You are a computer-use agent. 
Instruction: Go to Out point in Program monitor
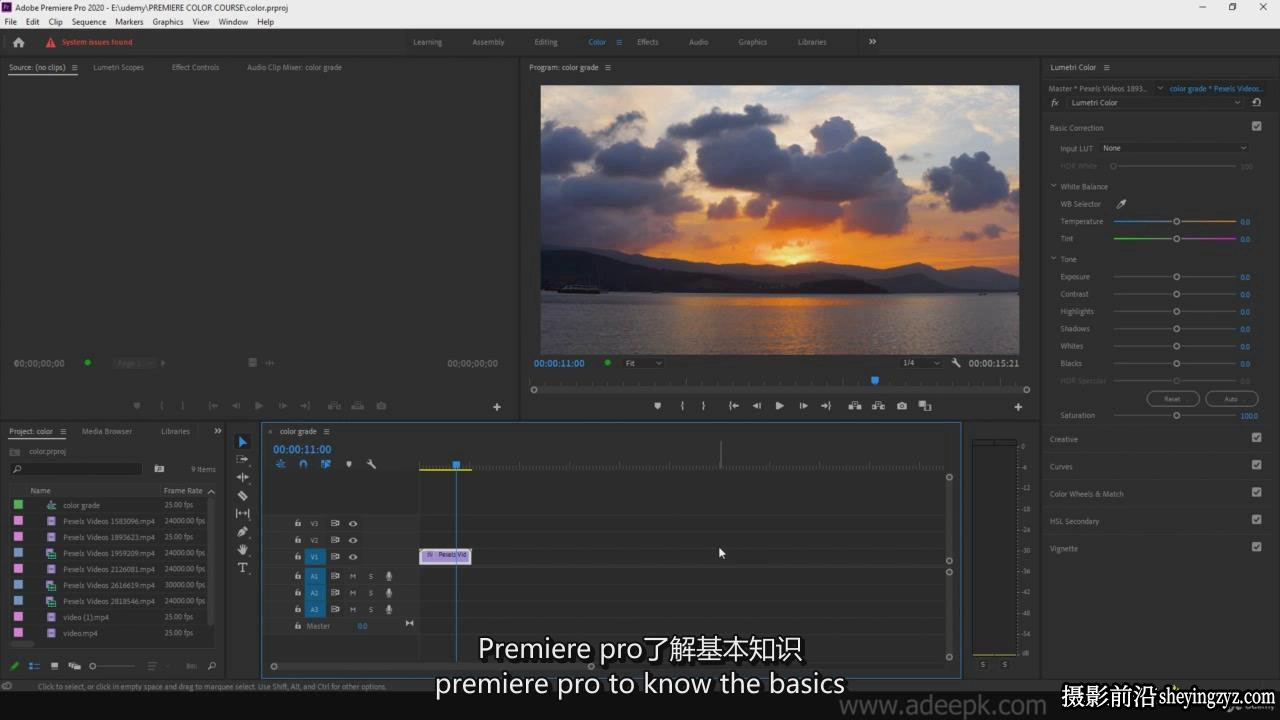tap(826, 406)
